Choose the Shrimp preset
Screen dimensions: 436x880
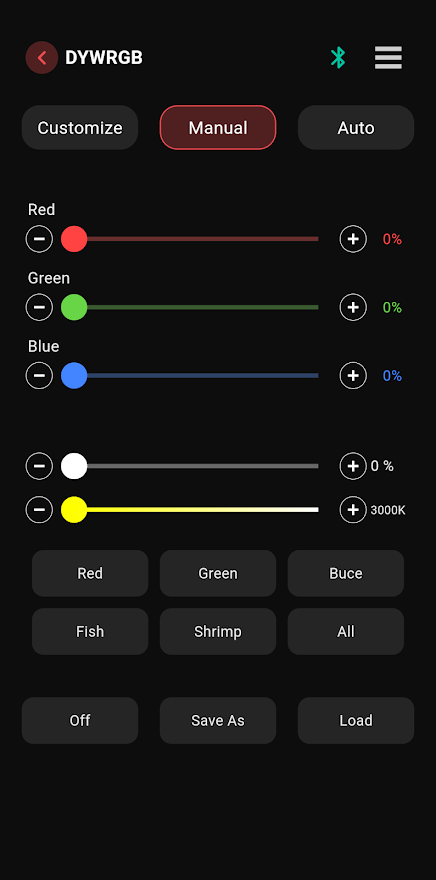pyautogui.click(x=218, y=631)
